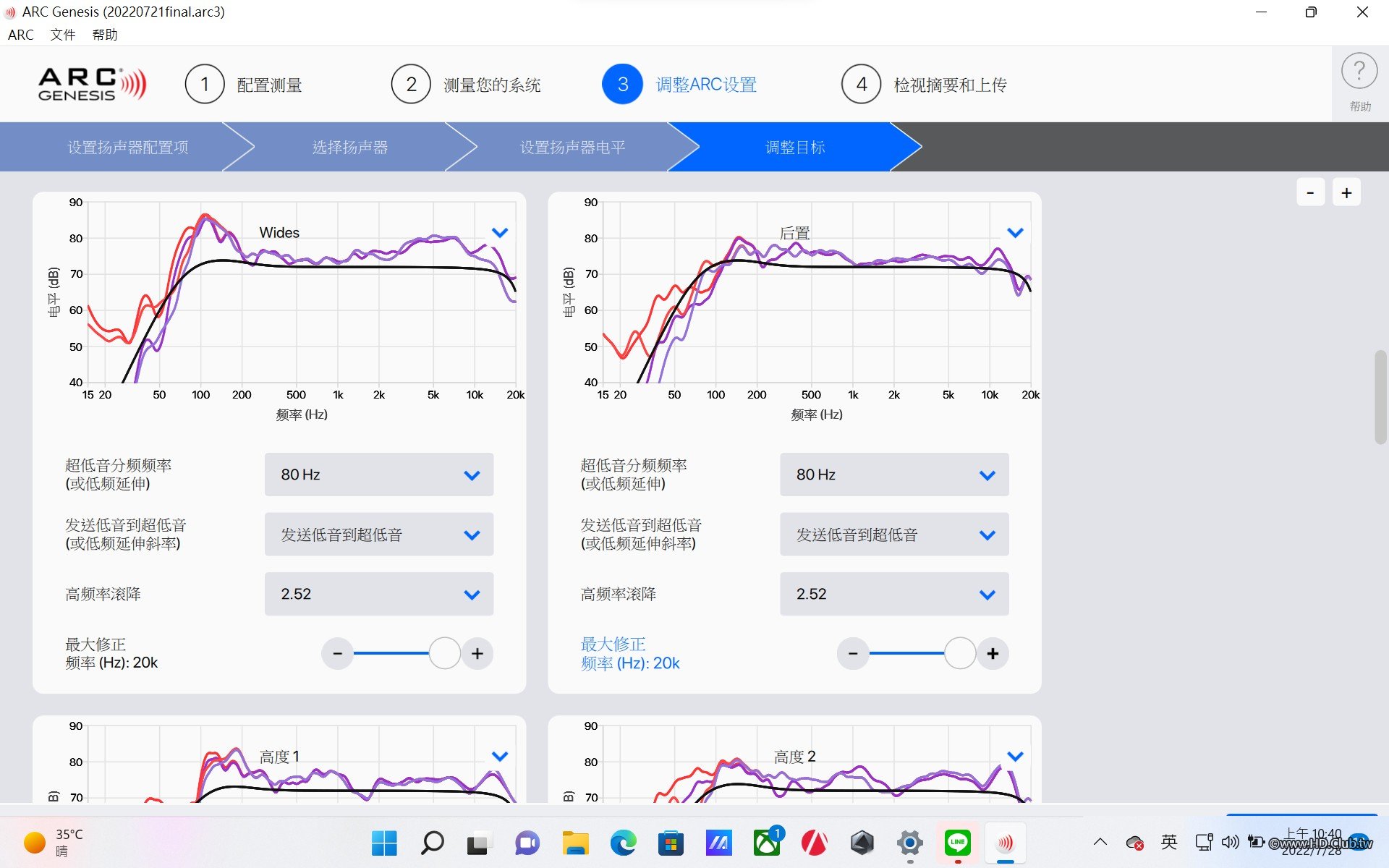Image resolution: width=1389 pixels, height=868 pixels.
Task: Decrease 后置 最大修正频率 with minus button
Action: point(853,654)
